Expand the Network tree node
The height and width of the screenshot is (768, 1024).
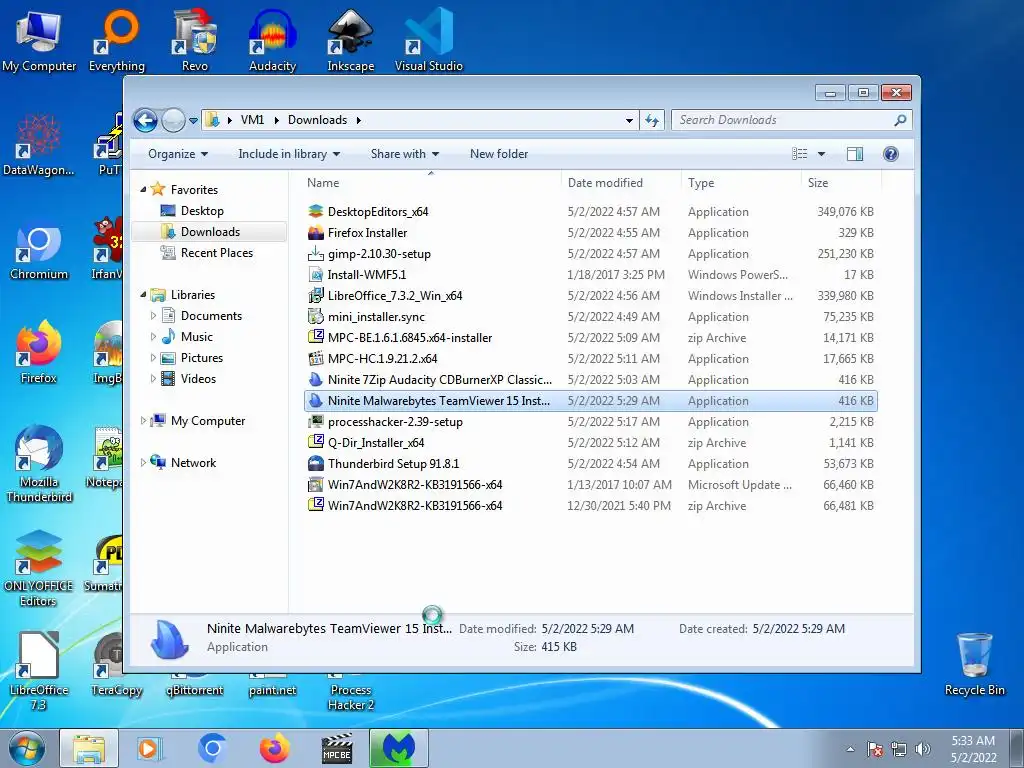point(143,462)
